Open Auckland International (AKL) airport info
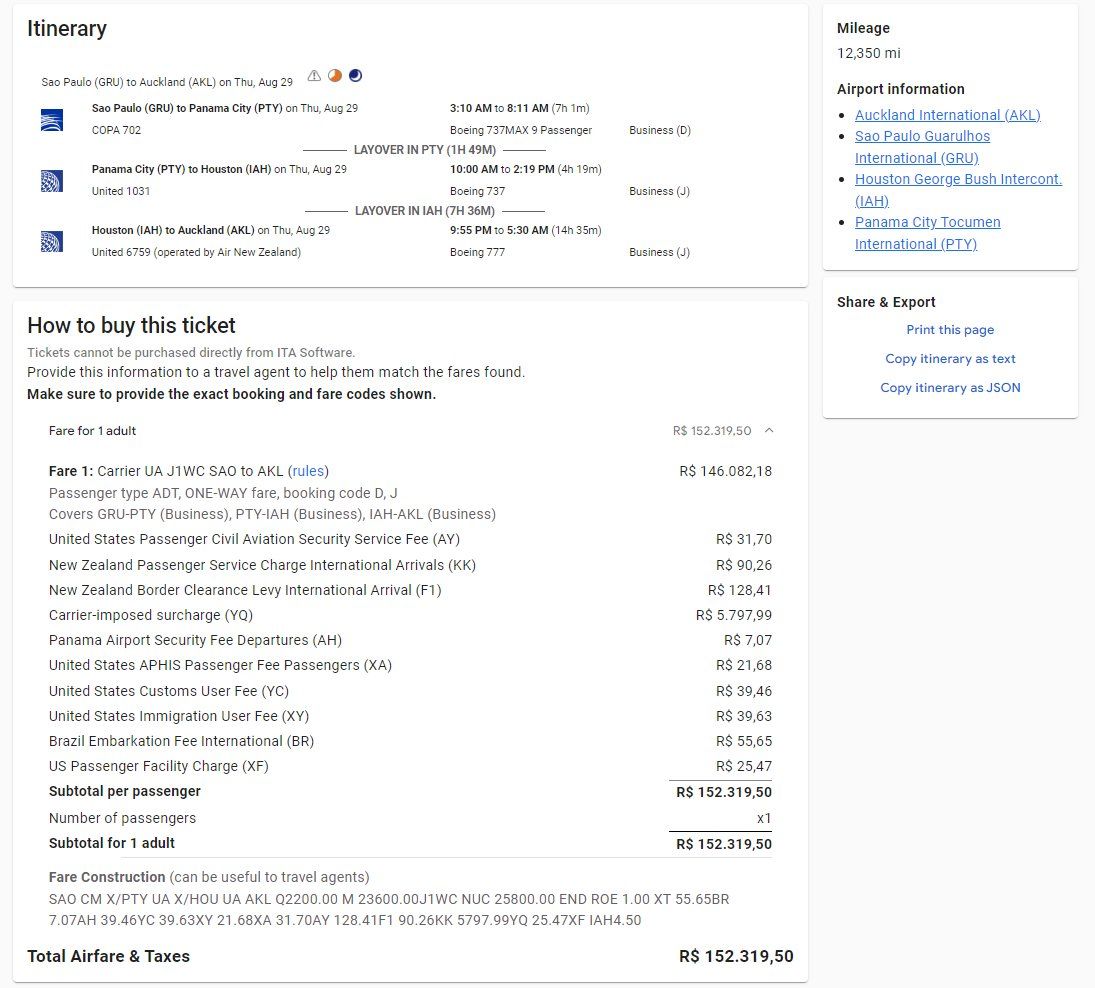This screenshot has height=988, width=1095. pyautogui.click(x=947, y=115)
